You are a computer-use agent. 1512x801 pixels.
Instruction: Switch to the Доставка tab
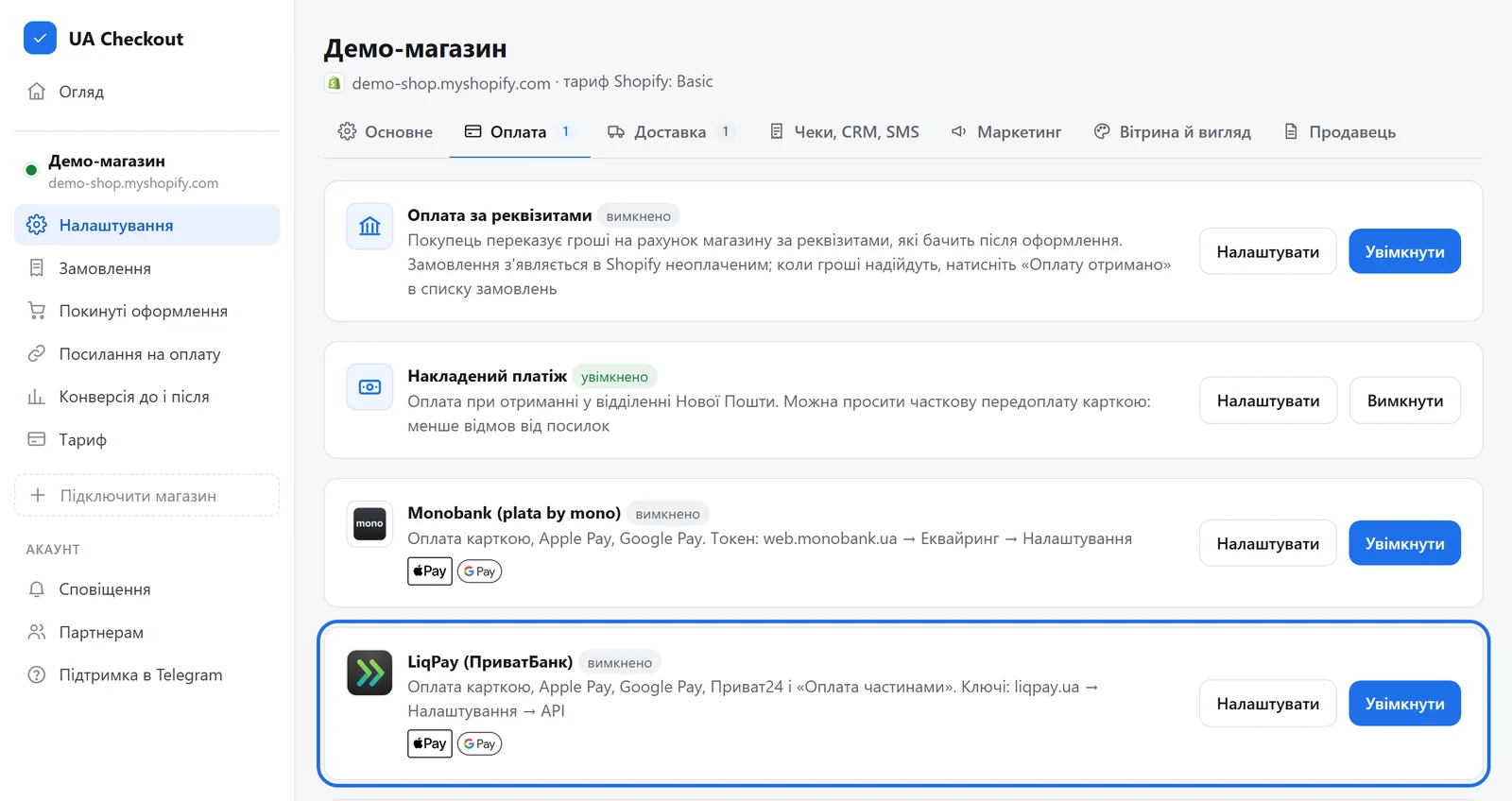point(671,131)
